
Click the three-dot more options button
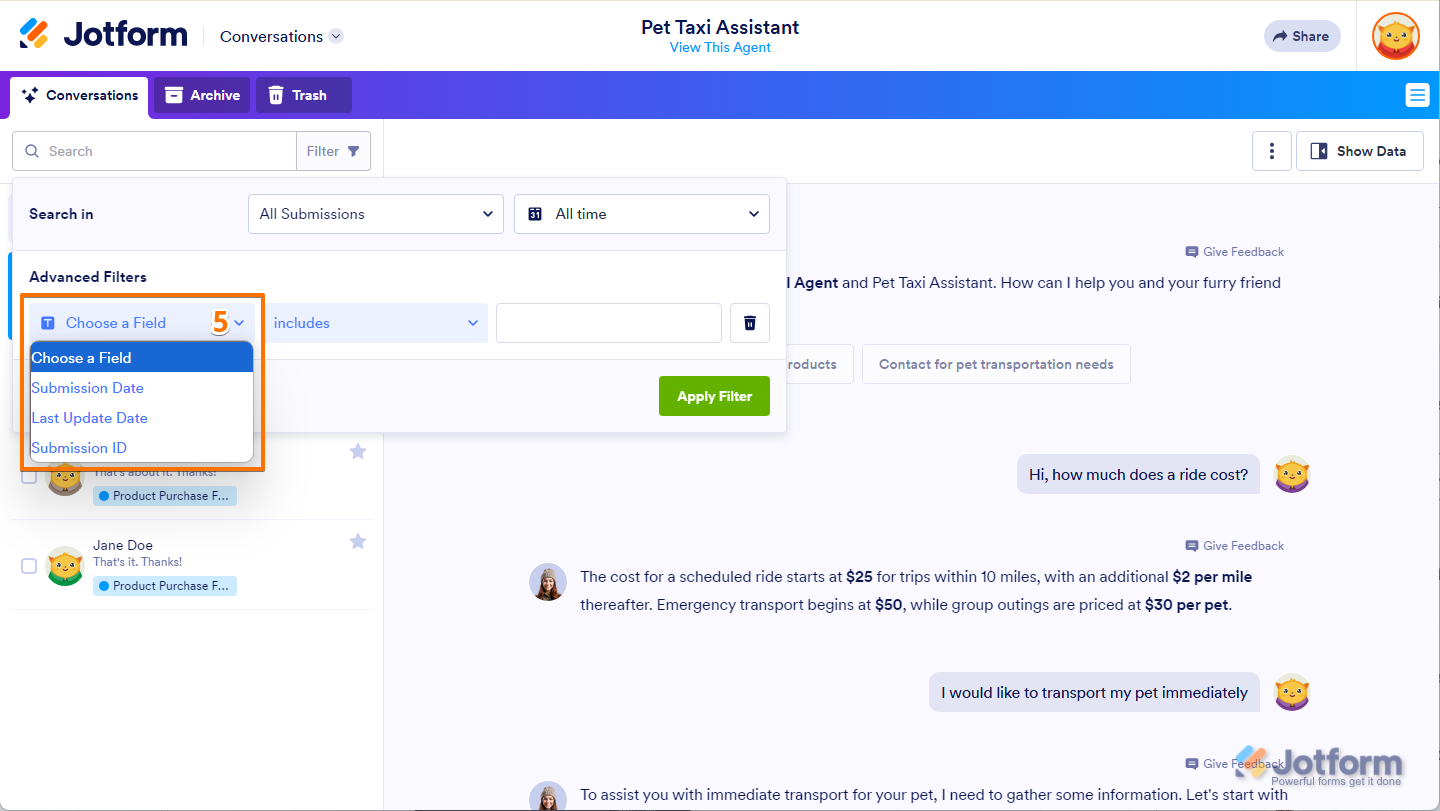1271,151
